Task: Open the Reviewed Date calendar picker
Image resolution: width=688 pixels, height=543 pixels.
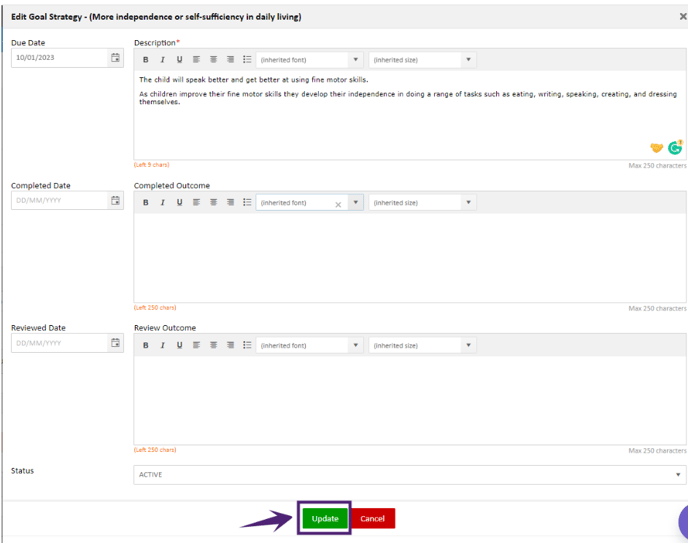Action: pyautogui.click(x=115, y=343)
